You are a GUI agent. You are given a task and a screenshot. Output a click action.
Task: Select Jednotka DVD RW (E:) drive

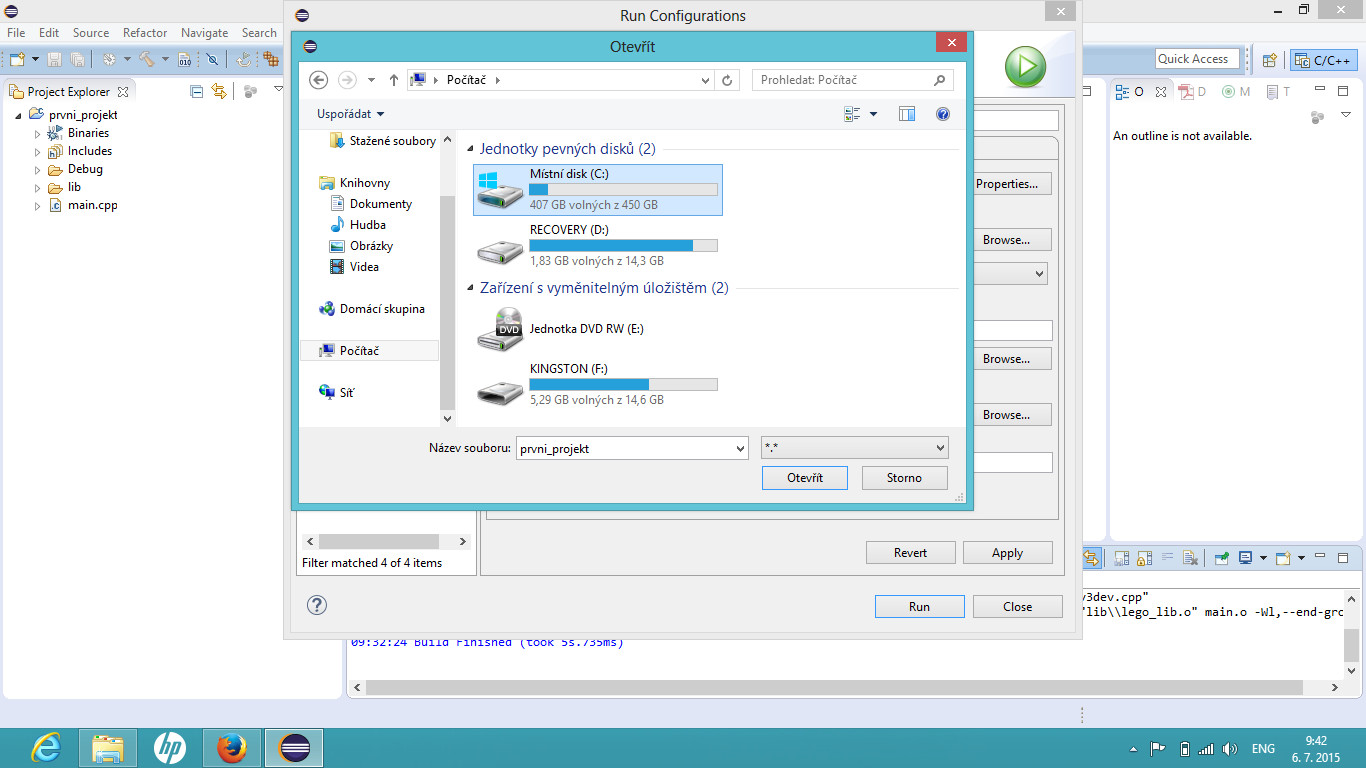tap(579, 329)
